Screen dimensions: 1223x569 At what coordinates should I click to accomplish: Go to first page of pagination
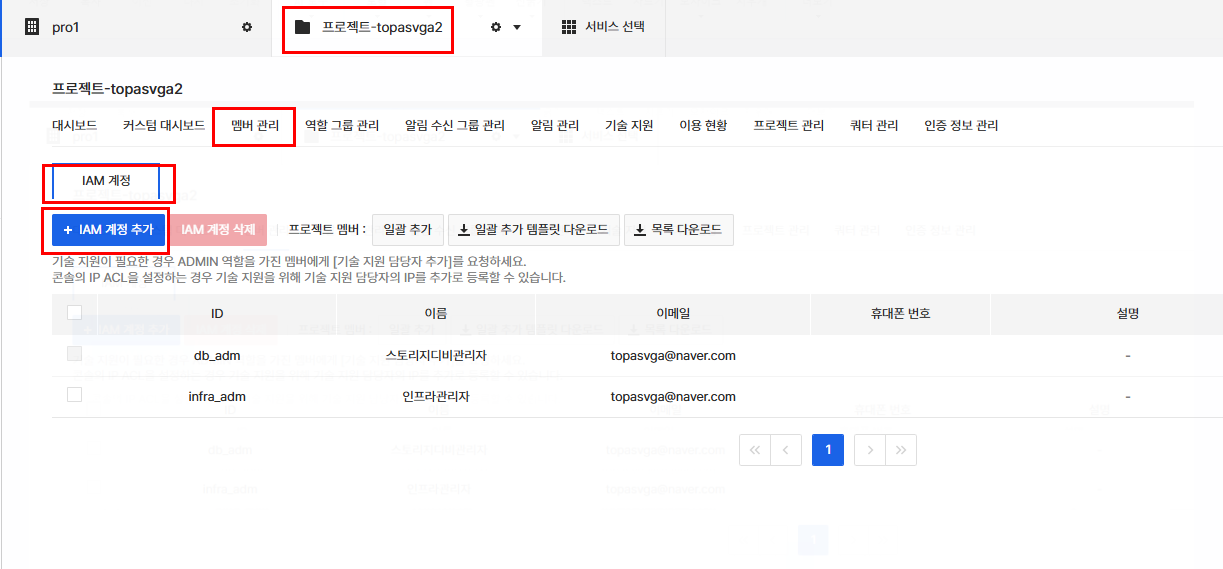click(755, 450)
